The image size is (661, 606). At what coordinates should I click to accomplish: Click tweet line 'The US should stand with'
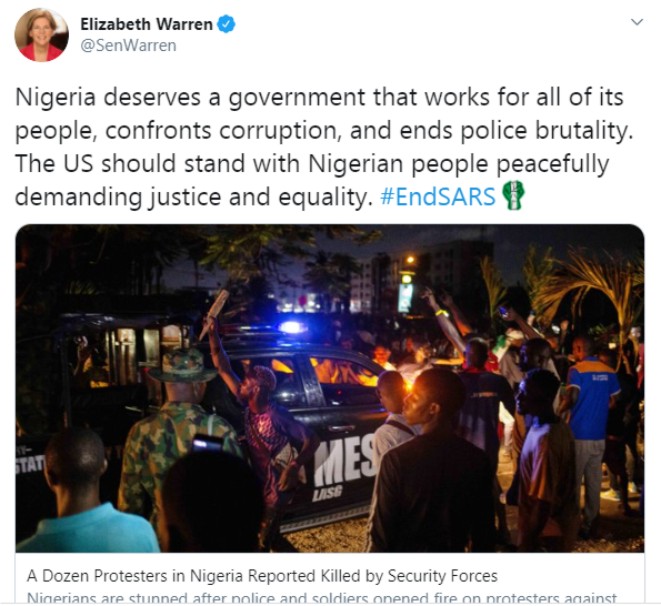(x=312, y=164)
